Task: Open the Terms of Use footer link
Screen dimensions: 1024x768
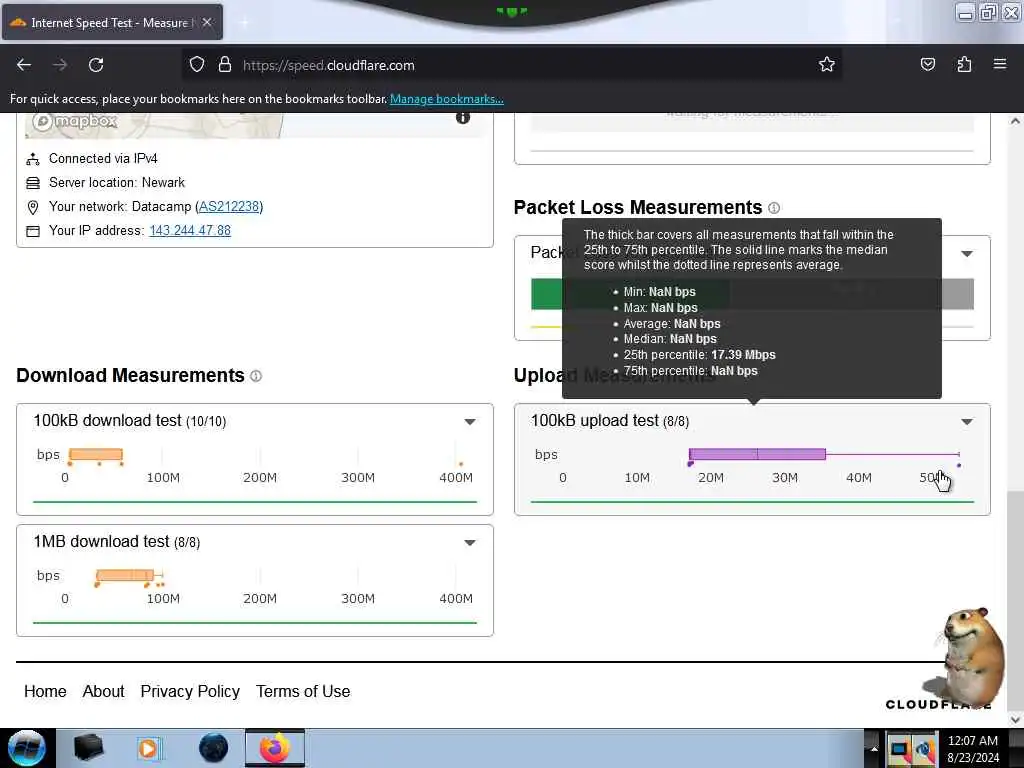Action: (303, 691)
